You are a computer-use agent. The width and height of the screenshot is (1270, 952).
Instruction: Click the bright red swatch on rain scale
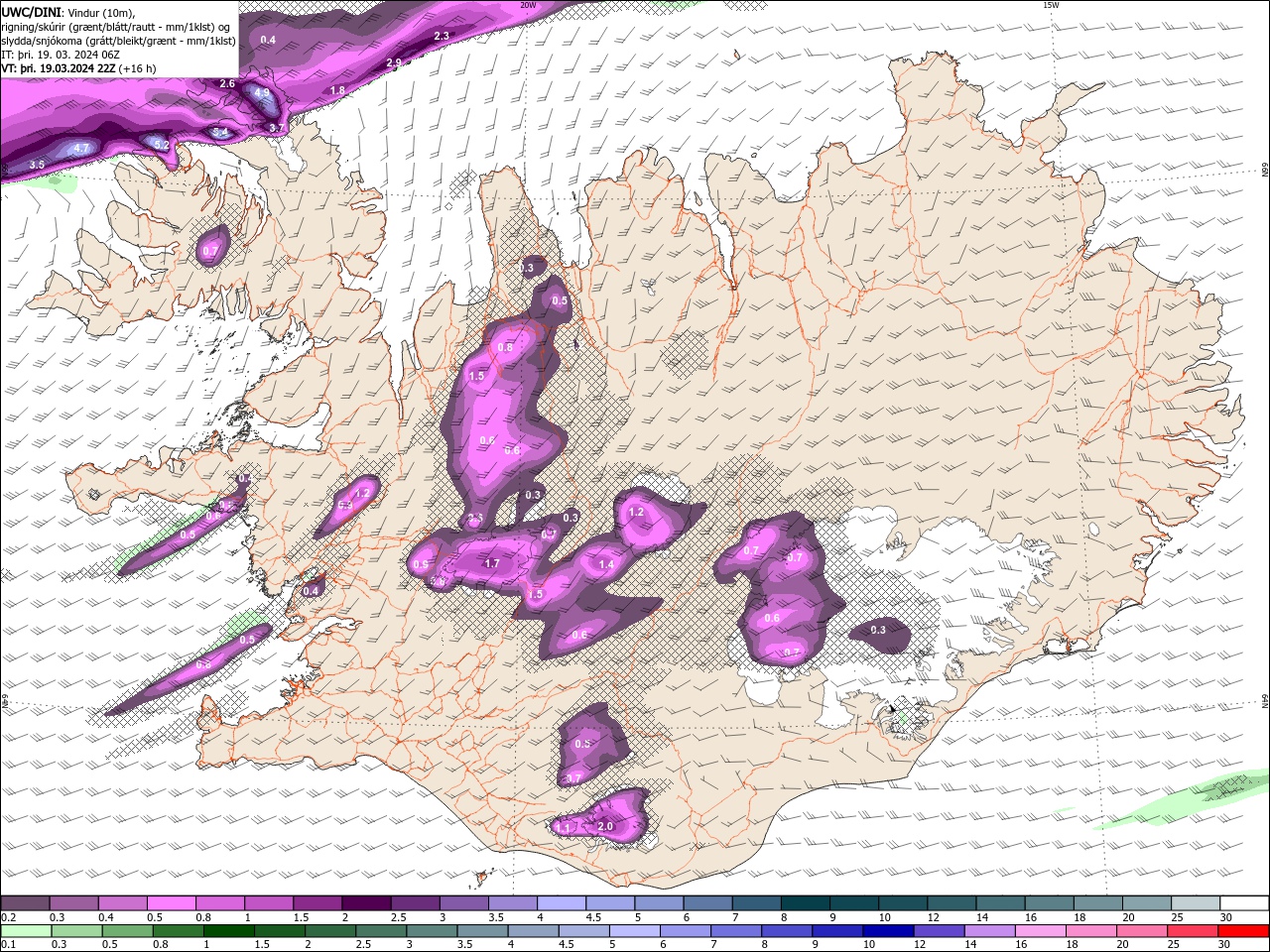click(x=1244, y=931)
